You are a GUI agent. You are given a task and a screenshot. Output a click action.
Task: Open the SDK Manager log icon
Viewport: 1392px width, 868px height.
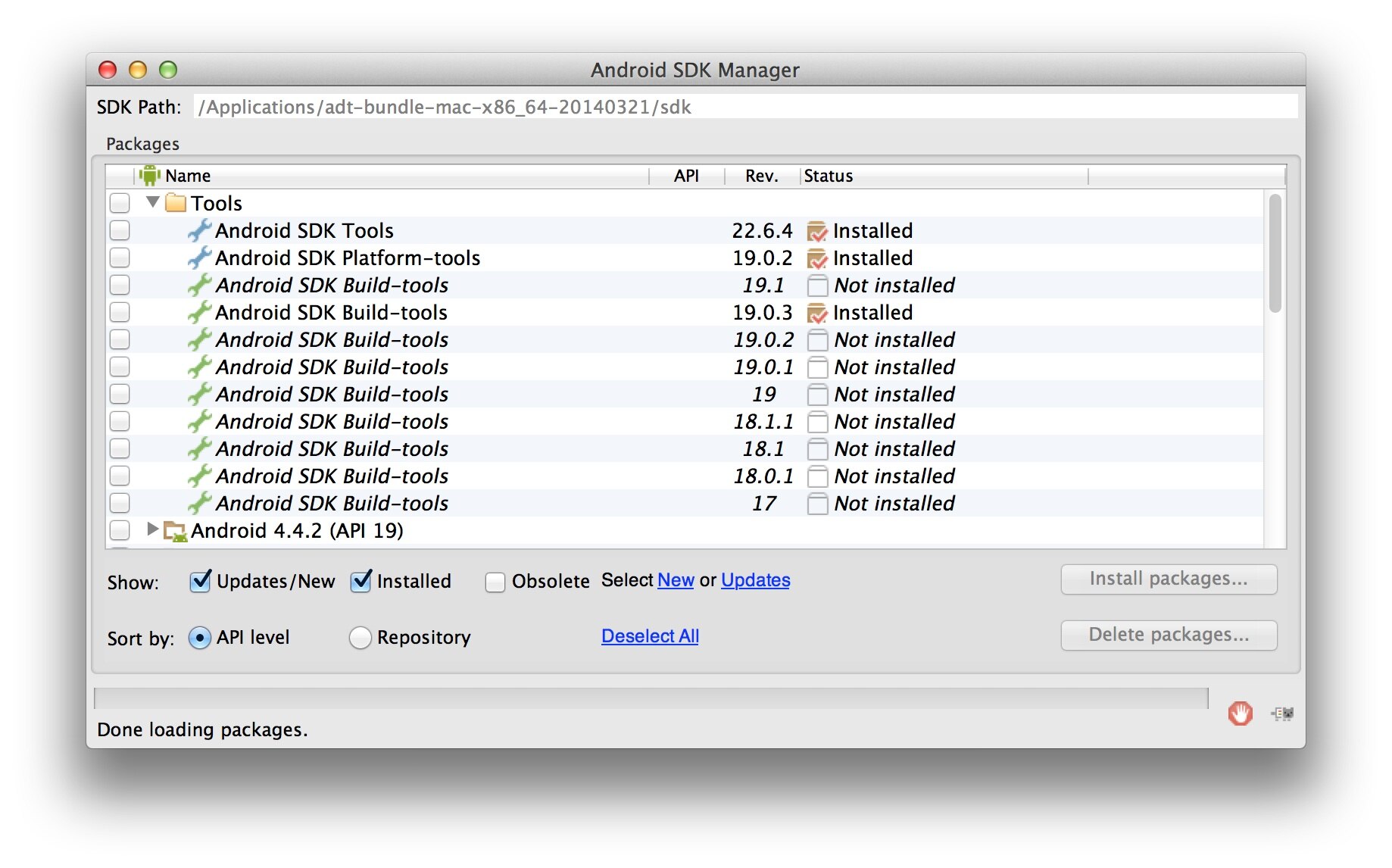(x=1282, y=713)
